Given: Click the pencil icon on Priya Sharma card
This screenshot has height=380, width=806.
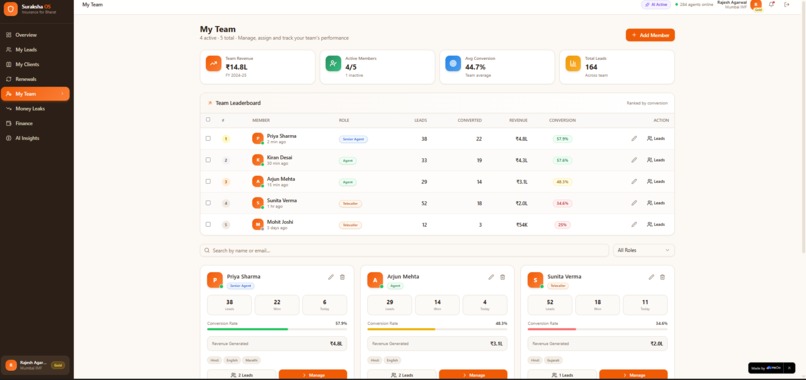Looking at the screenshot, I should pyautogui.click(x=331, y=277).
